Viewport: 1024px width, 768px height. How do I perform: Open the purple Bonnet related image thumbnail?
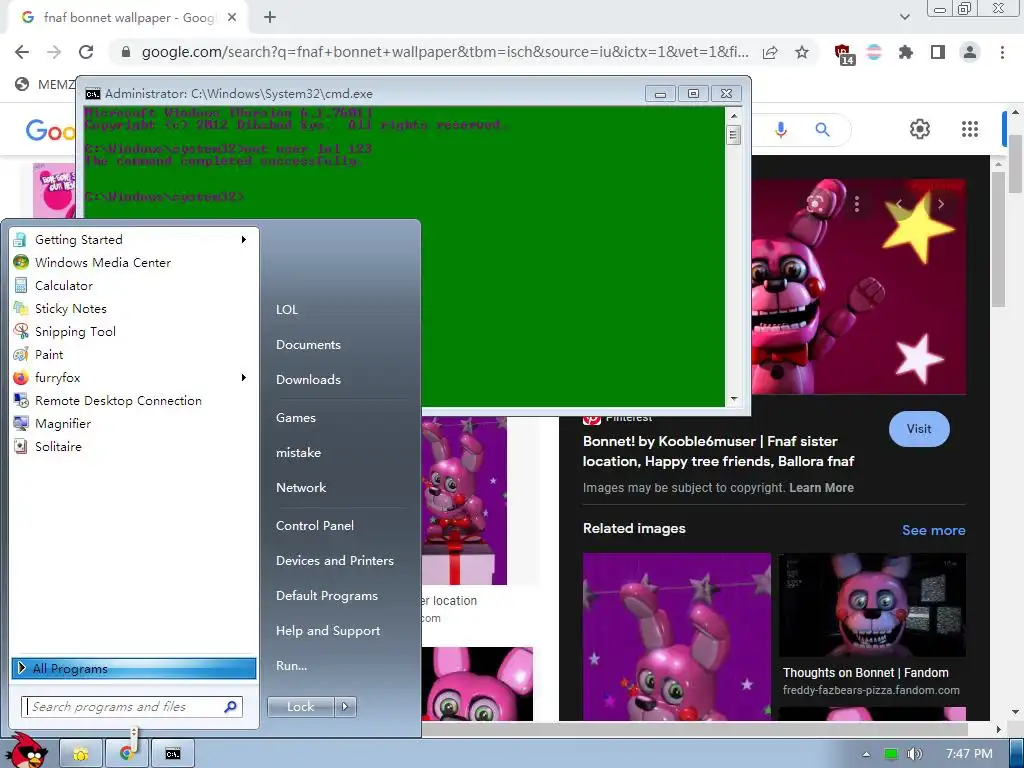coord(677,637)
